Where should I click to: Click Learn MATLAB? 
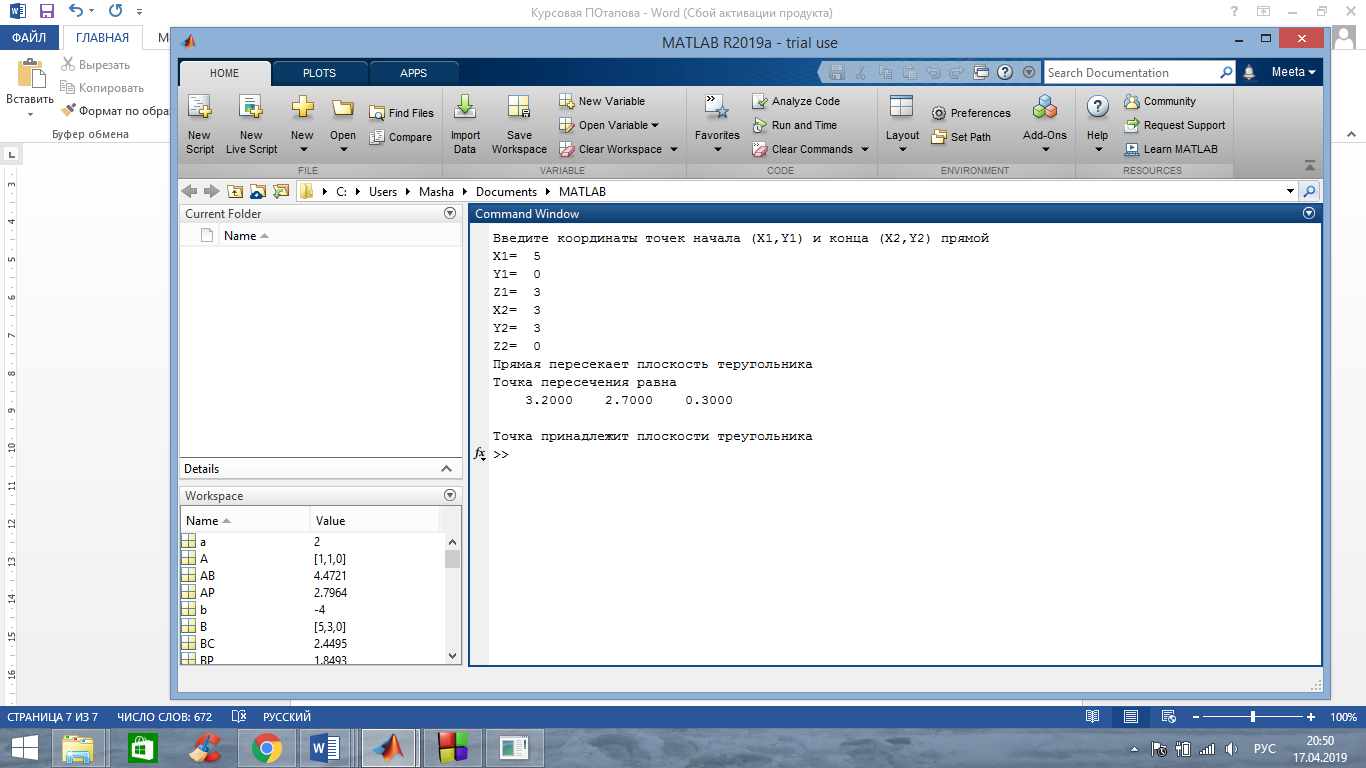1170,149
